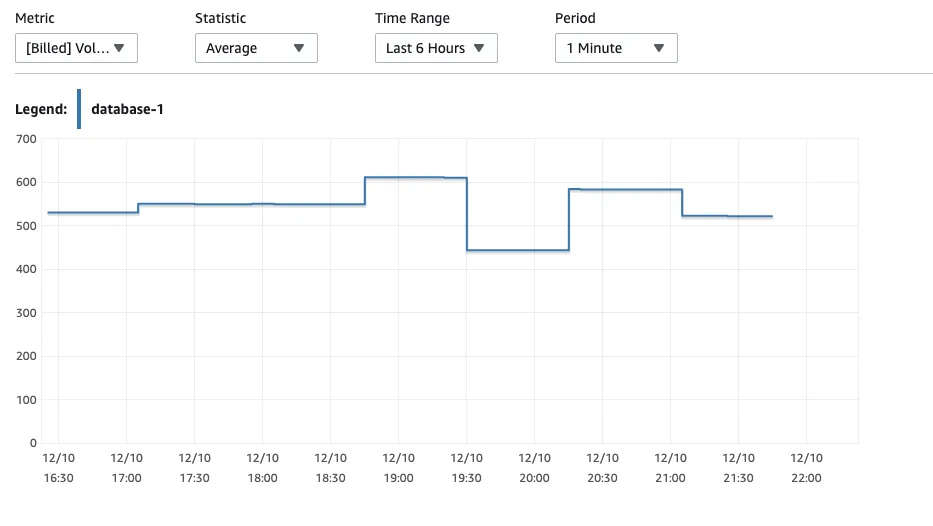Image resolution: width=933 pixels, height=526 pixels.
Task: Open the Metric dropdown showing [Billed] Vol…
Action: tap(76, 48)
